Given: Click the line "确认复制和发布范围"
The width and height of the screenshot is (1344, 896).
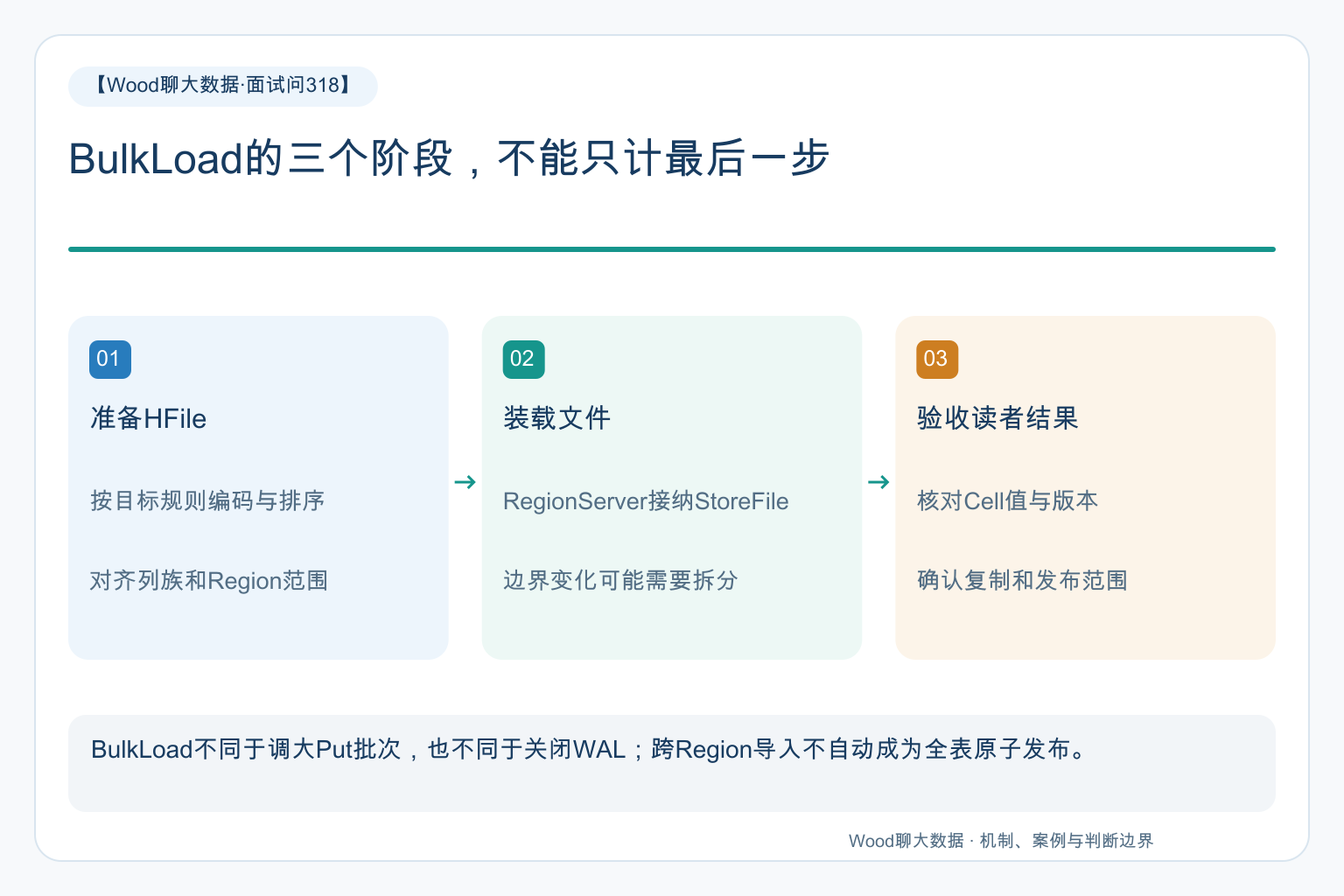Looking at the screenshot, I should 1022,580.
